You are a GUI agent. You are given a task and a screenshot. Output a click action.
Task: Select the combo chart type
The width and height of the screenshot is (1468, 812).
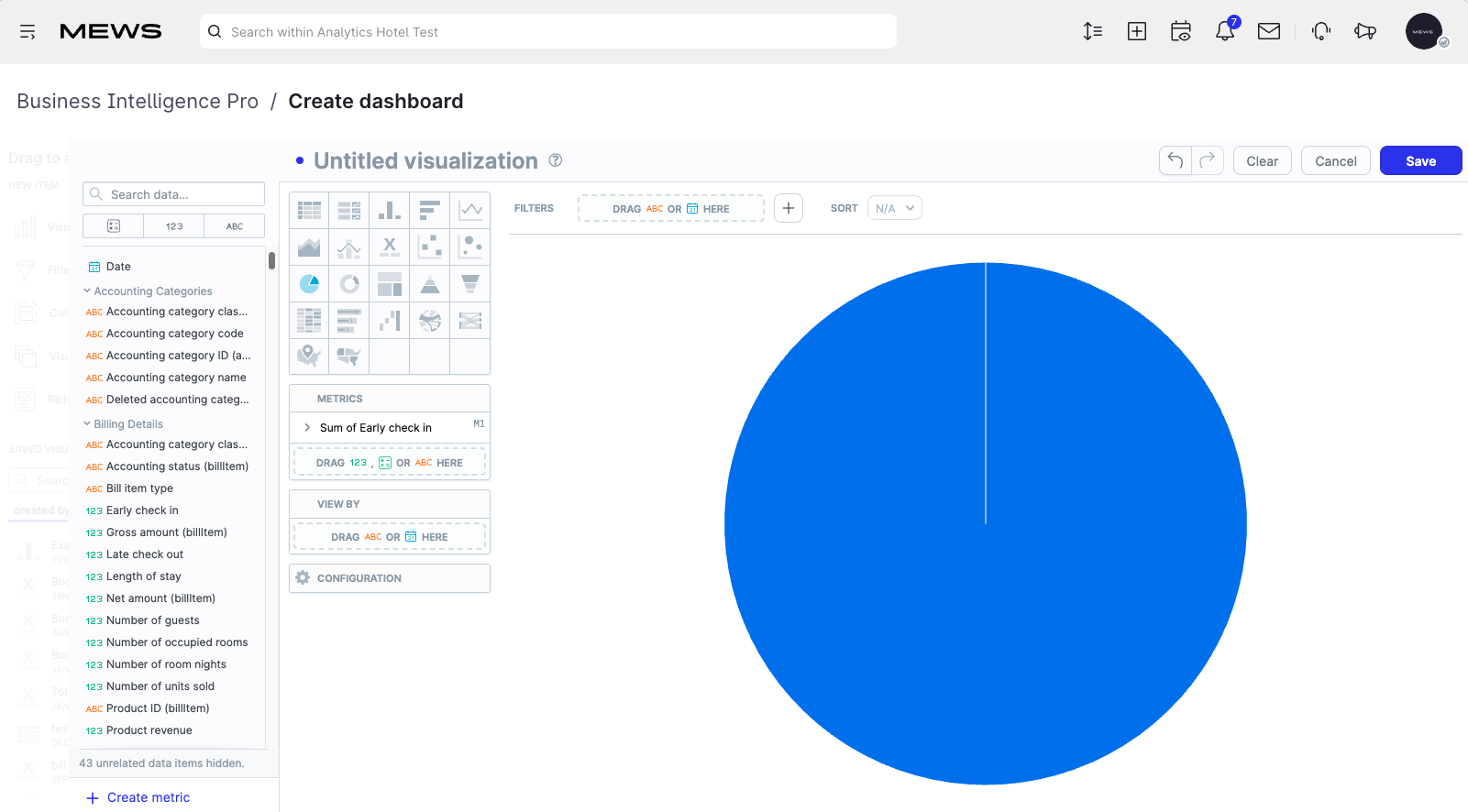coord(349,247)
